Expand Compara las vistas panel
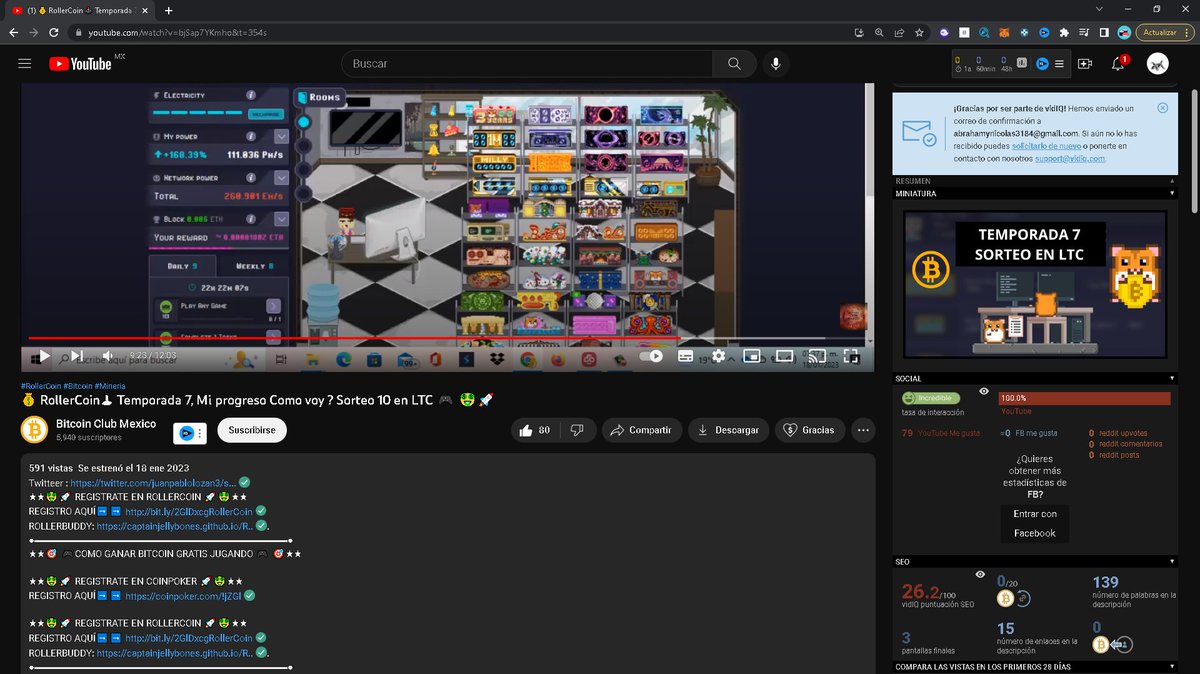This screenshot has width=1200, height=674. (x=1171, y=667)
